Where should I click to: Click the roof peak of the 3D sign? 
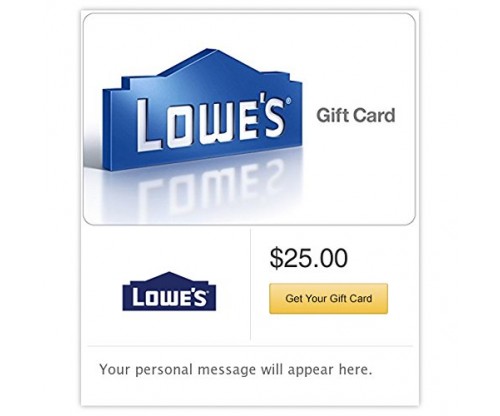210,53
